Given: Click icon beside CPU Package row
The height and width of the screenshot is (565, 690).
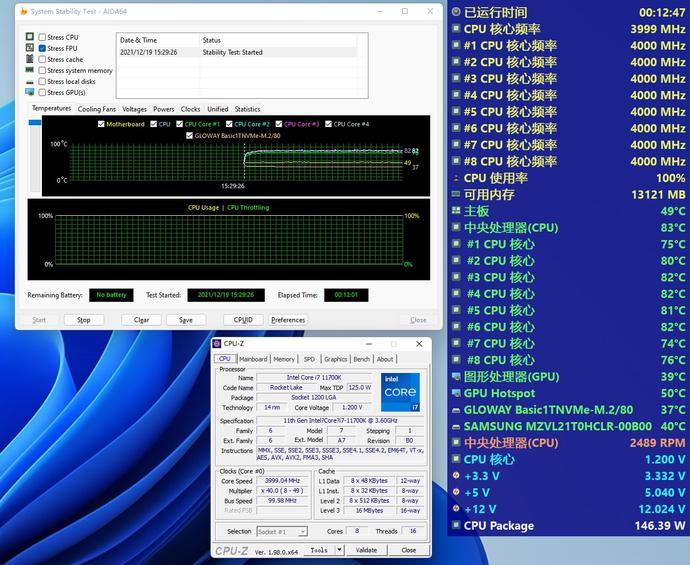Looking at the screenshot, I should [x=456, y=525].
